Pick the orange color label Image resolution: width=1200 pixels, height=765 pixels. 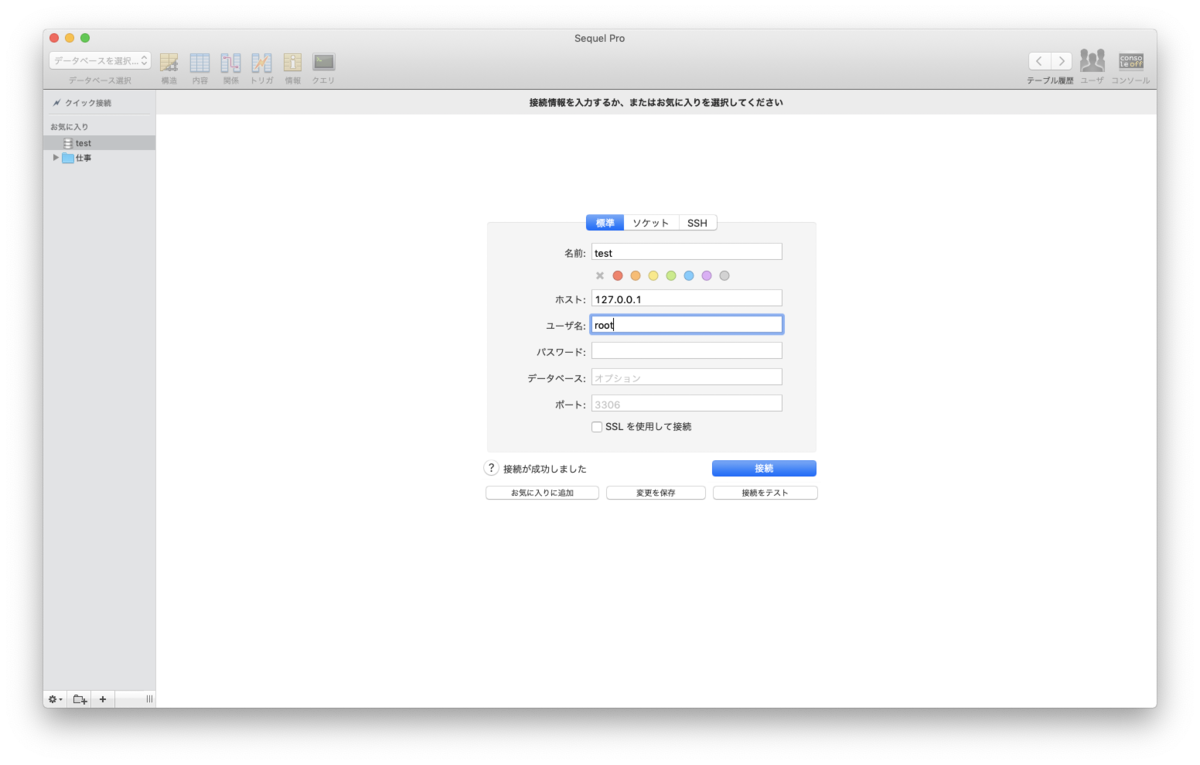click(x=635, y=276)
